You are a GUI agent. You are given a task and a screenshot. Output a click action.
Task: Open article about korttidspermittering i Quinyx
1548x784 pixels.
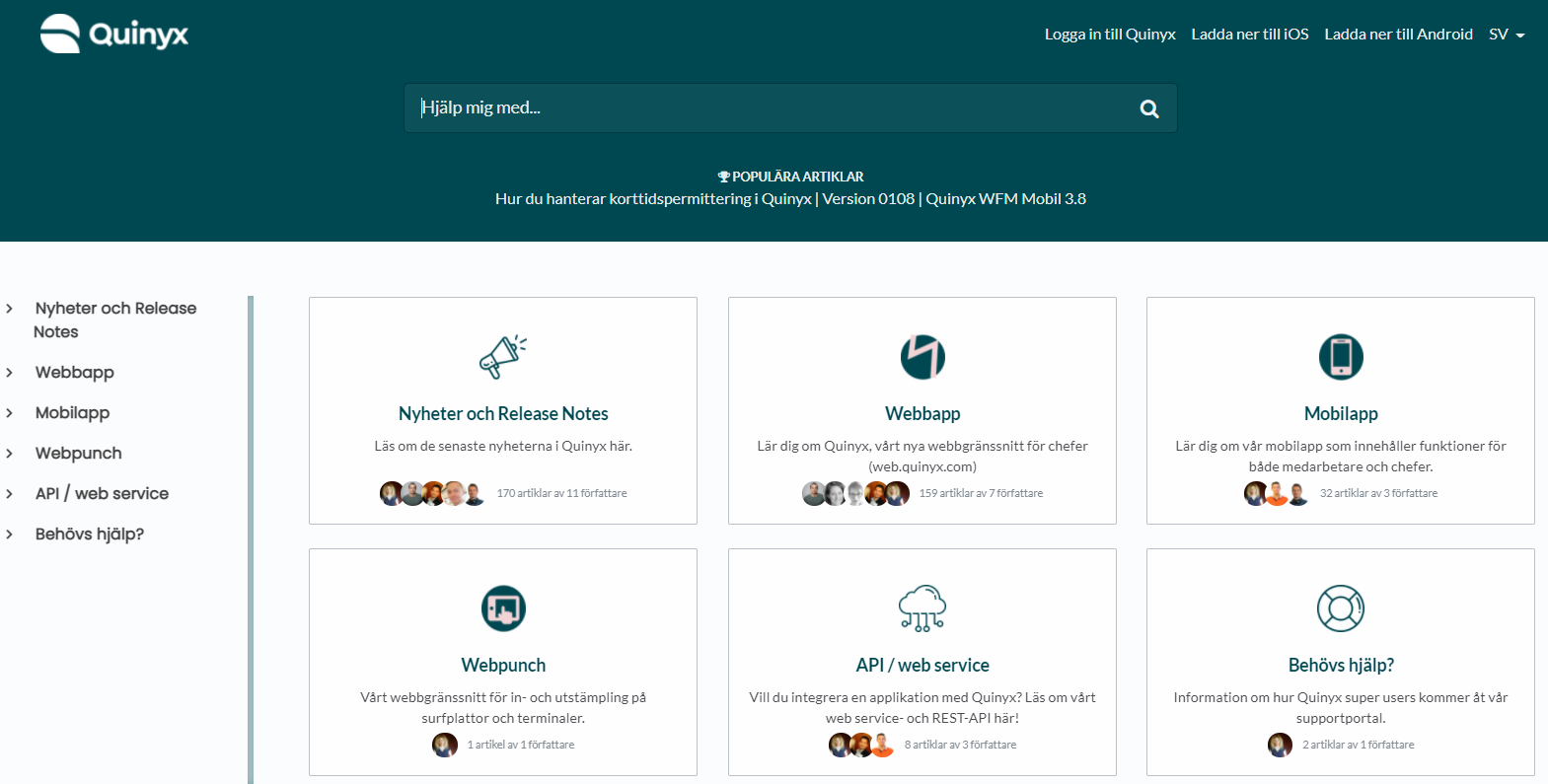653,199
